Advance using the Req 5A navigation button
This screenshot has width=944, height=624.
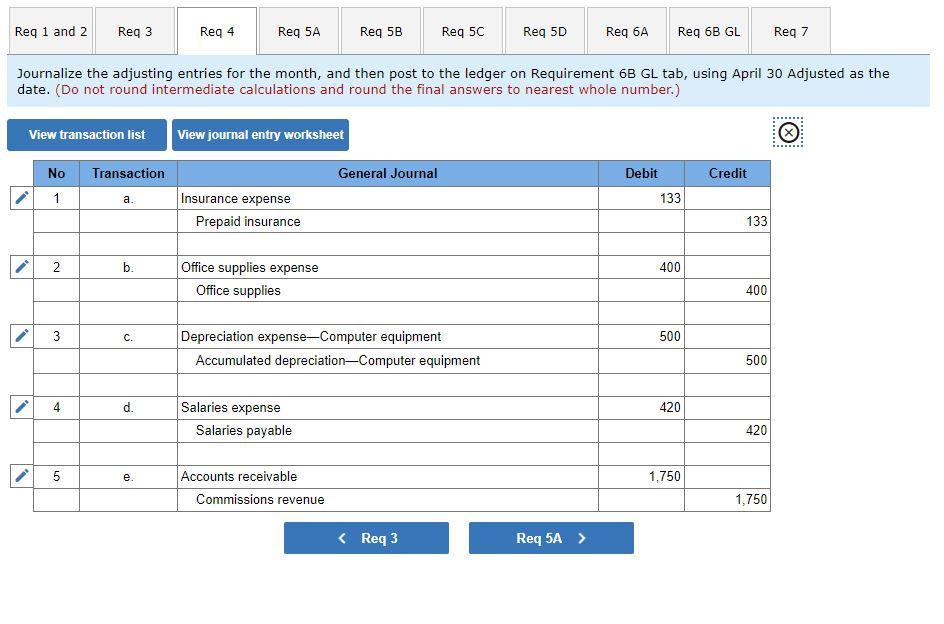pos(551,537)
